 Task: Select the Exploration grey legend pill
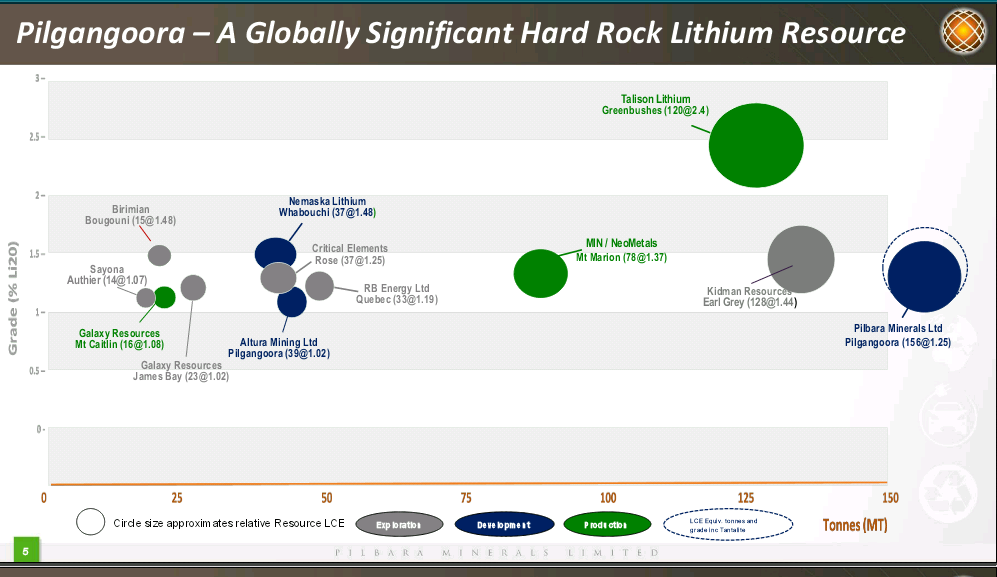399,525
